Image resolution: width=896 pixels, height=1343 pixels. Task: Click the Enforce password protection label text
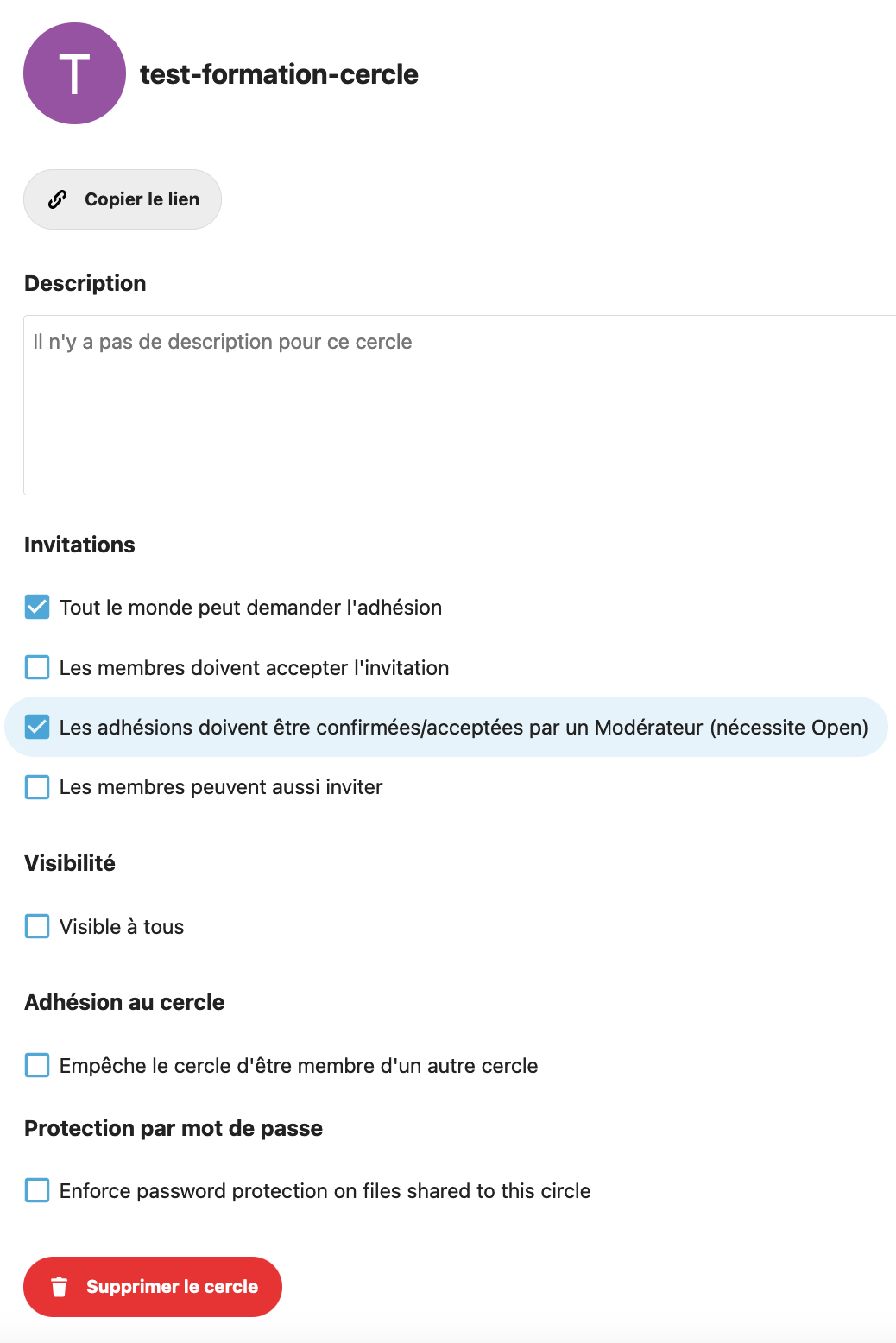point(325,1191)
